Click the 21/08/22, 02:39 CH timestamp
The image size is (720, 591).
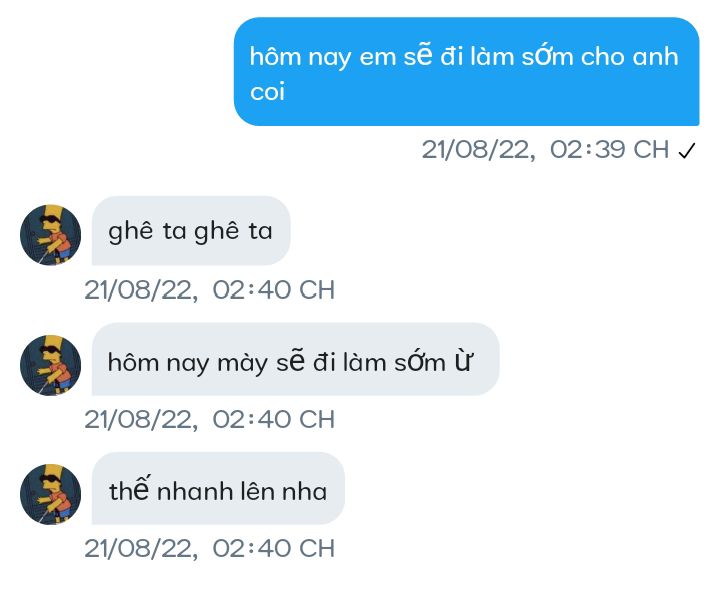[x=545, y=150]
